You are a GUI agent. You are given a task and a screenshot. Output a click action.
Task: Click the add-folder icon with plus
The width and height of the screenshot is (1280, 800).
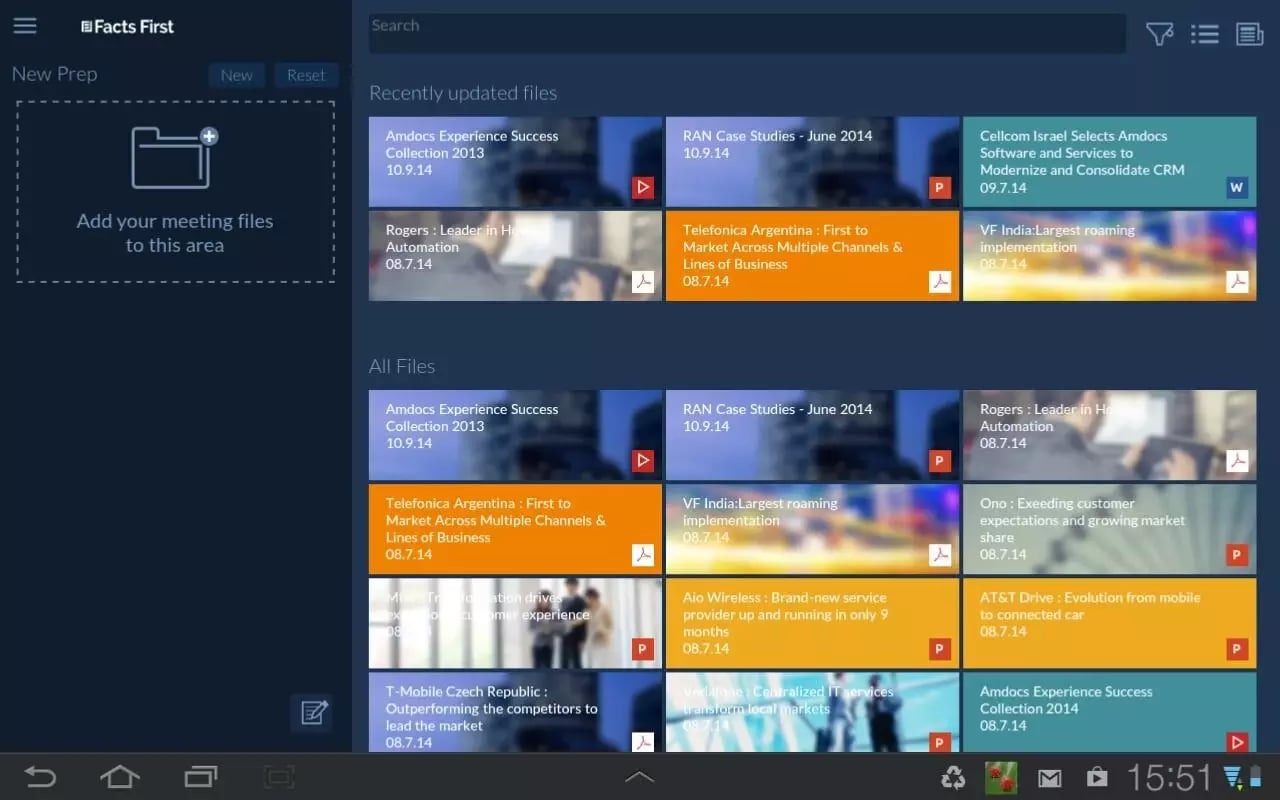coord(174,157)
